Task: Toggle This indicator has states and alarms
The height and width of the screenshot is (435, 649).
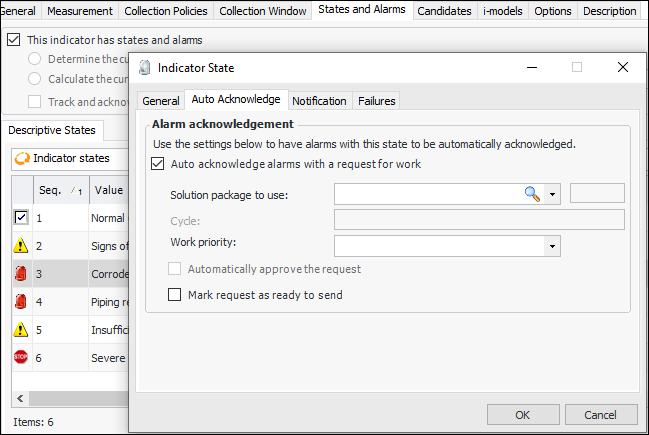Action: tap(13, 40)
